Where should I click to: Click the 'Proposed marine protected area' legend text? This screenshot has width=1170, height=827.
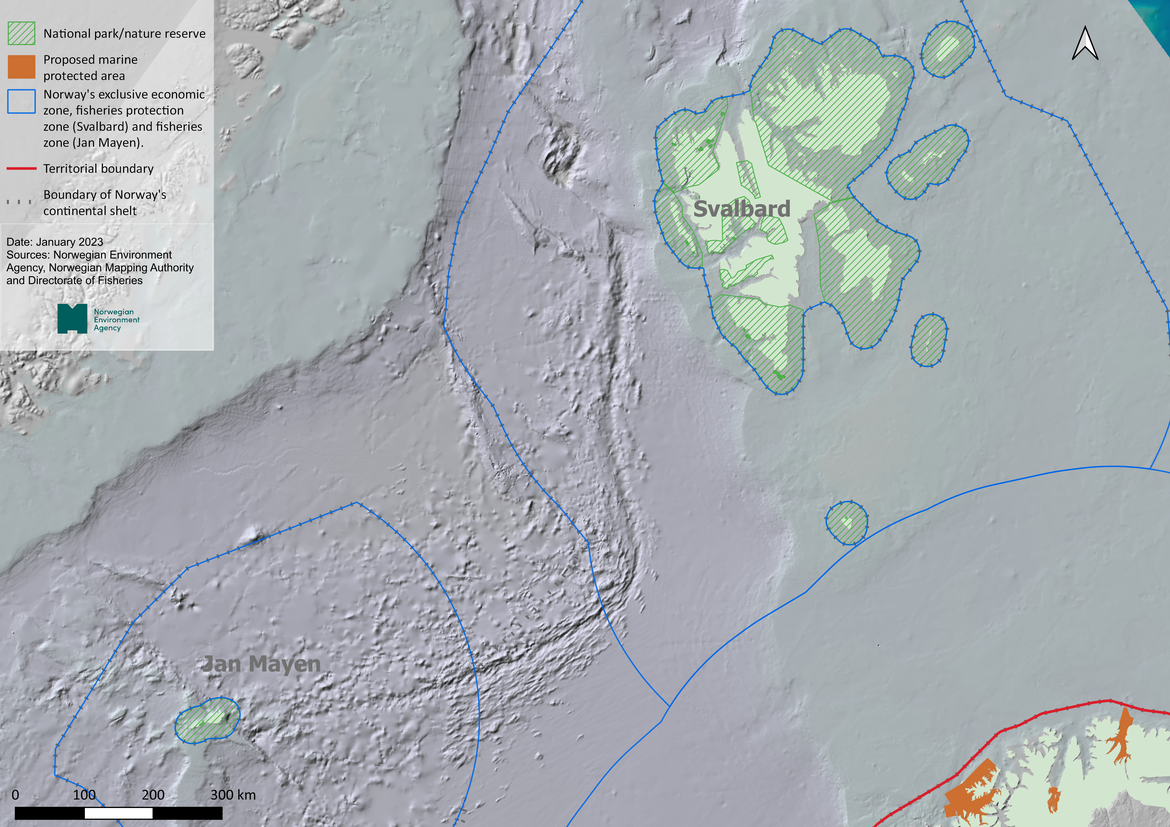(x=90, y=67)
